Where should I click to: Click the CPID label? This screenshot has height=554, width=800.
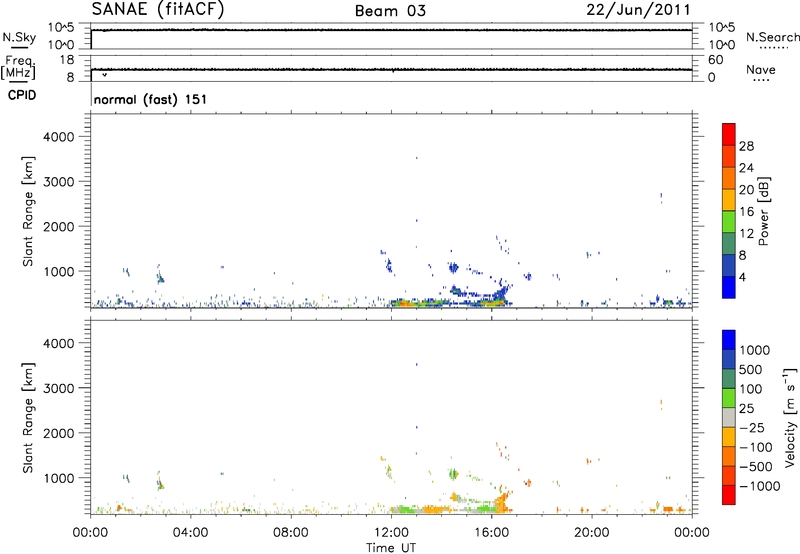pyautogui.click(x=22, y=95)
